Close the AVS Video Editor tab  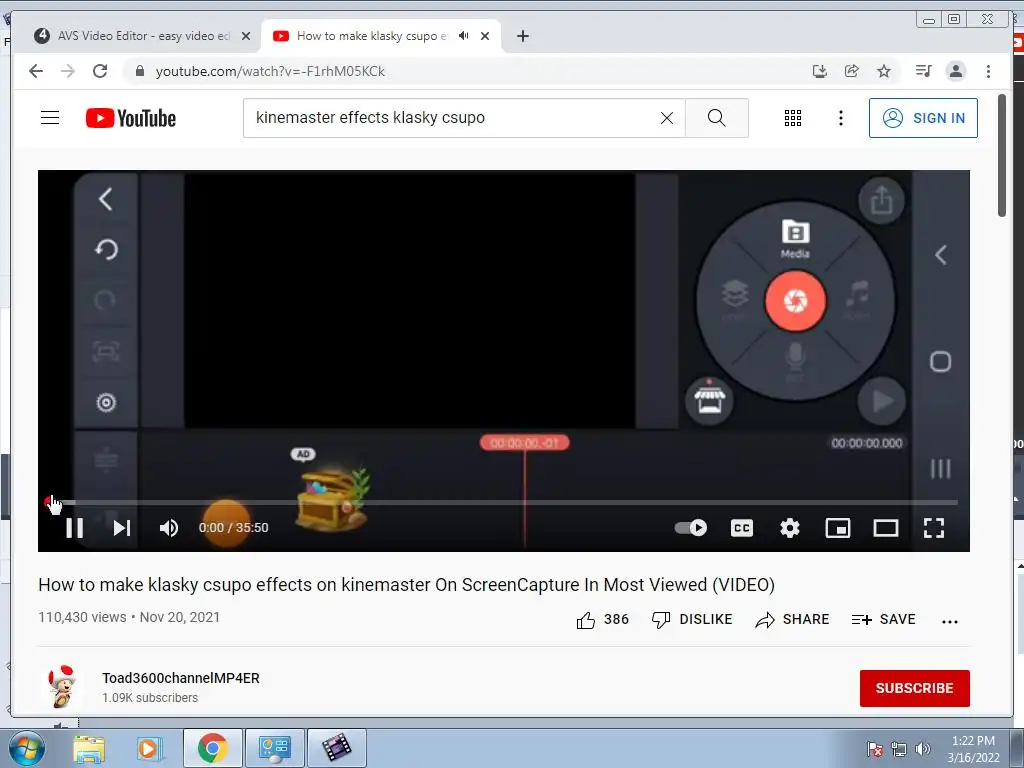[x=246, y=36]
